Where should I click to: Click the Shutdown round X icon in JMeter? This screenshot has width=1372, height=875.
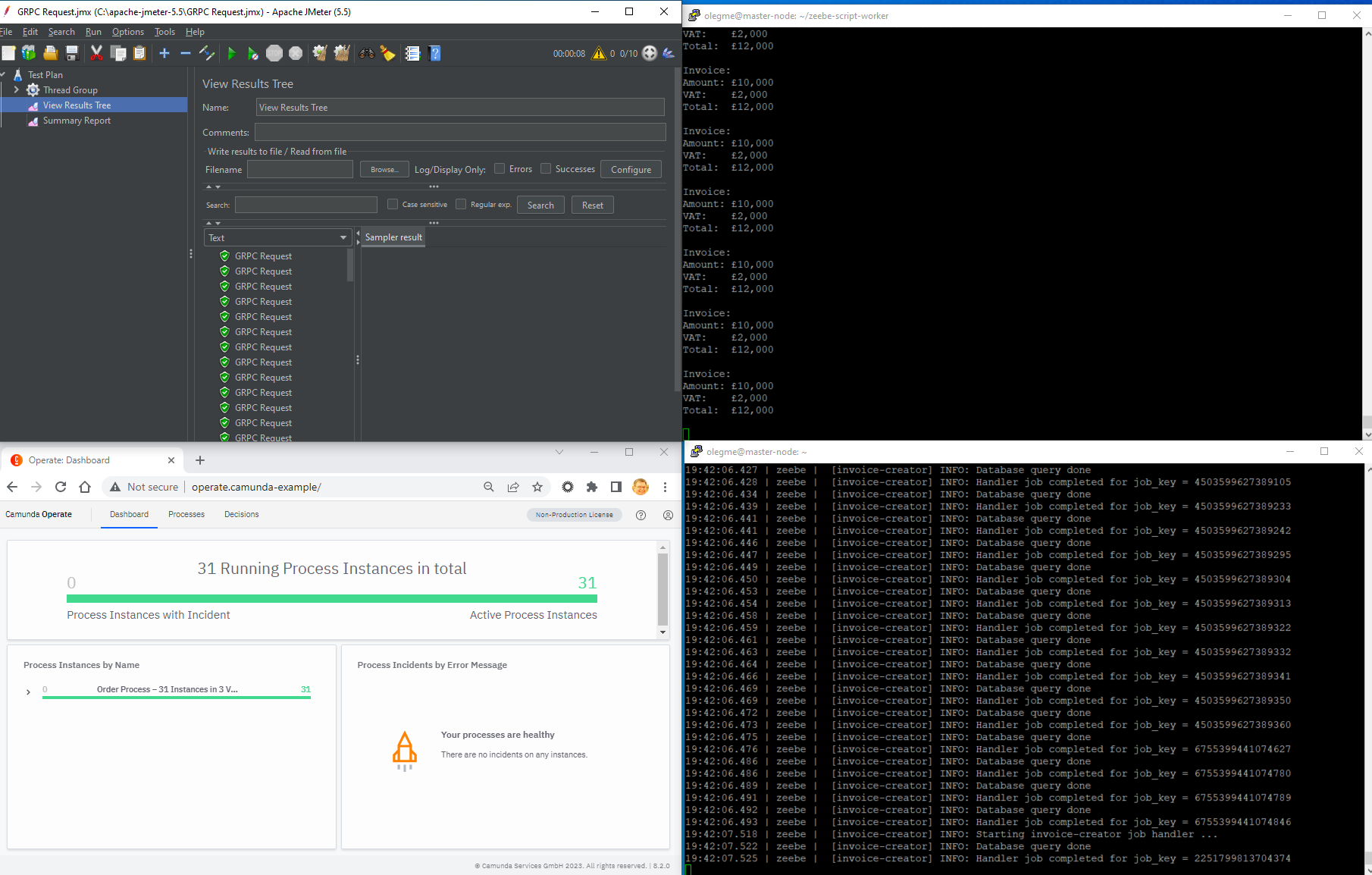(296, 53)
